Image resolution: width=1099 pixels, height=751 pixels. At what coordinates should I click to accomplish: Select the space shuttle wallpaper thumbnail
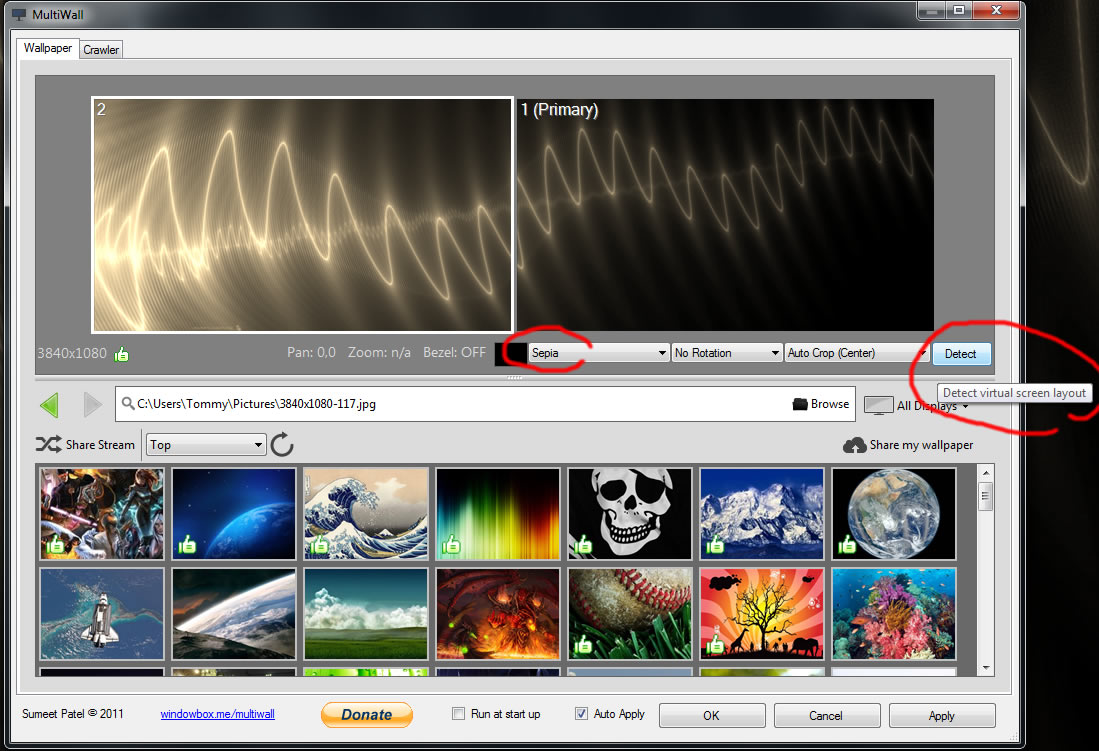pos(102,614)
